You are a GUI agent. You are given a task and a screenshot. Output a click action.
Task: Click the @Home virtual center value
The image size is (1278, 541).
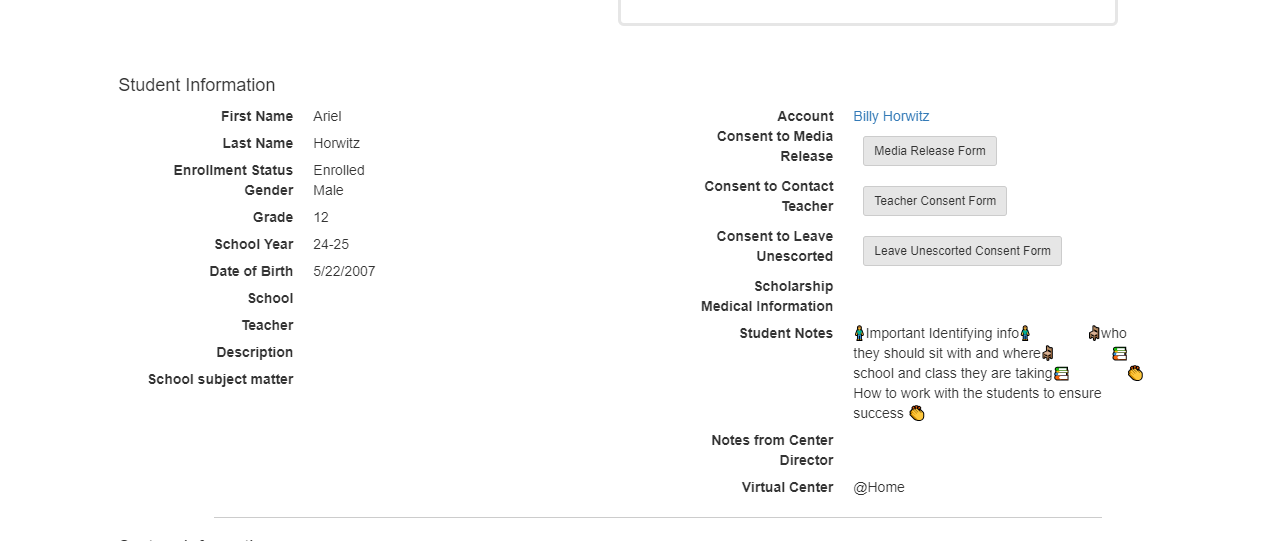coord(879,487)
